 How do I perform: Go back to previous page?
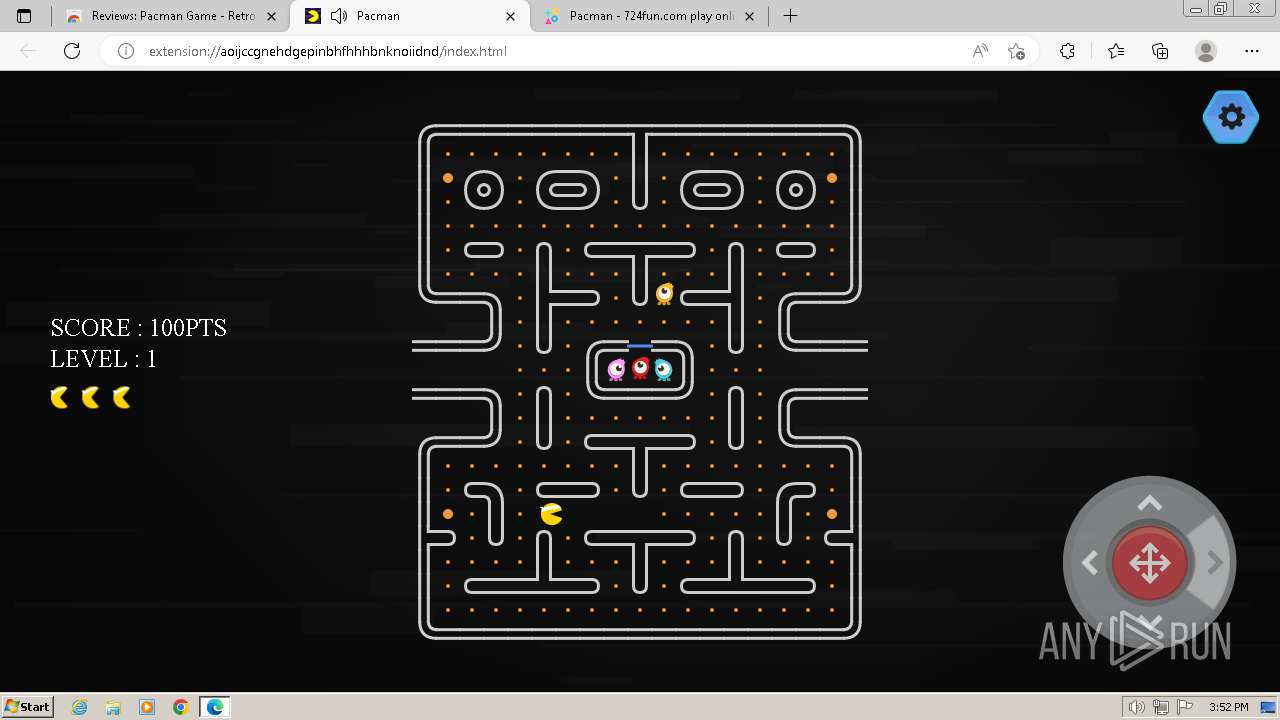28,51
